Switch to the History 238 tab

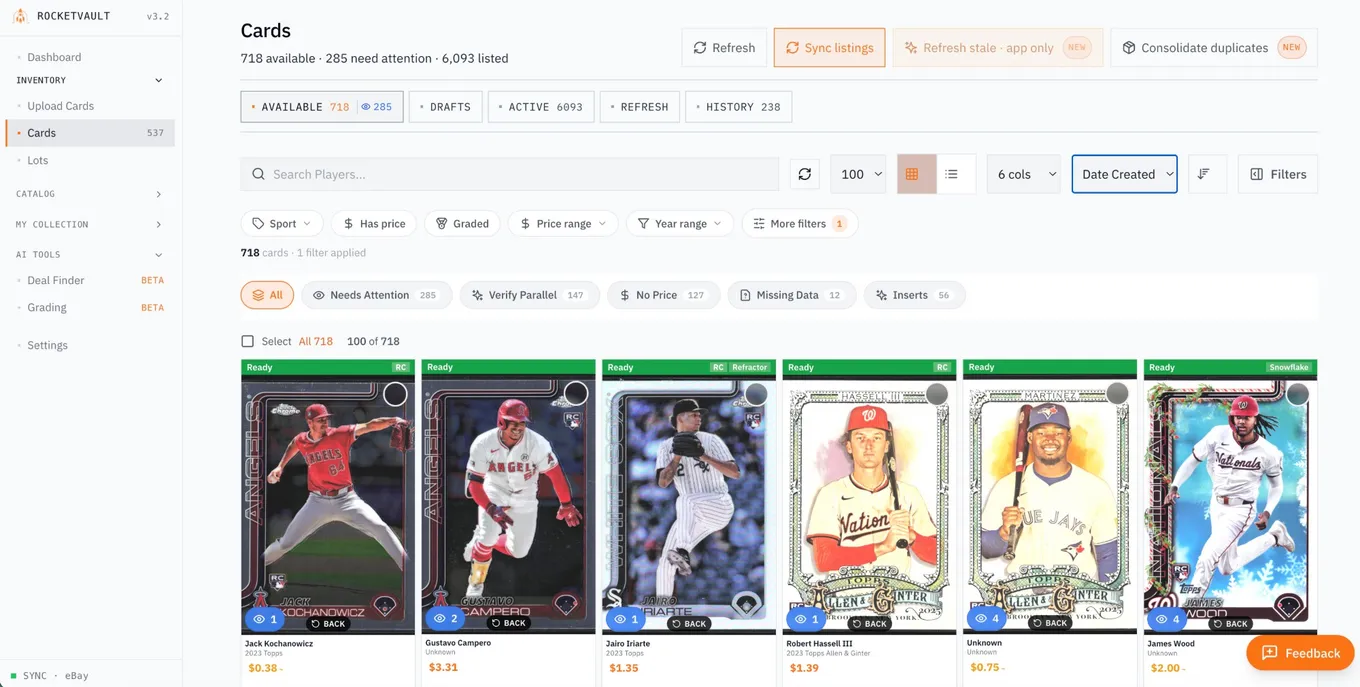tap(739, 107)
